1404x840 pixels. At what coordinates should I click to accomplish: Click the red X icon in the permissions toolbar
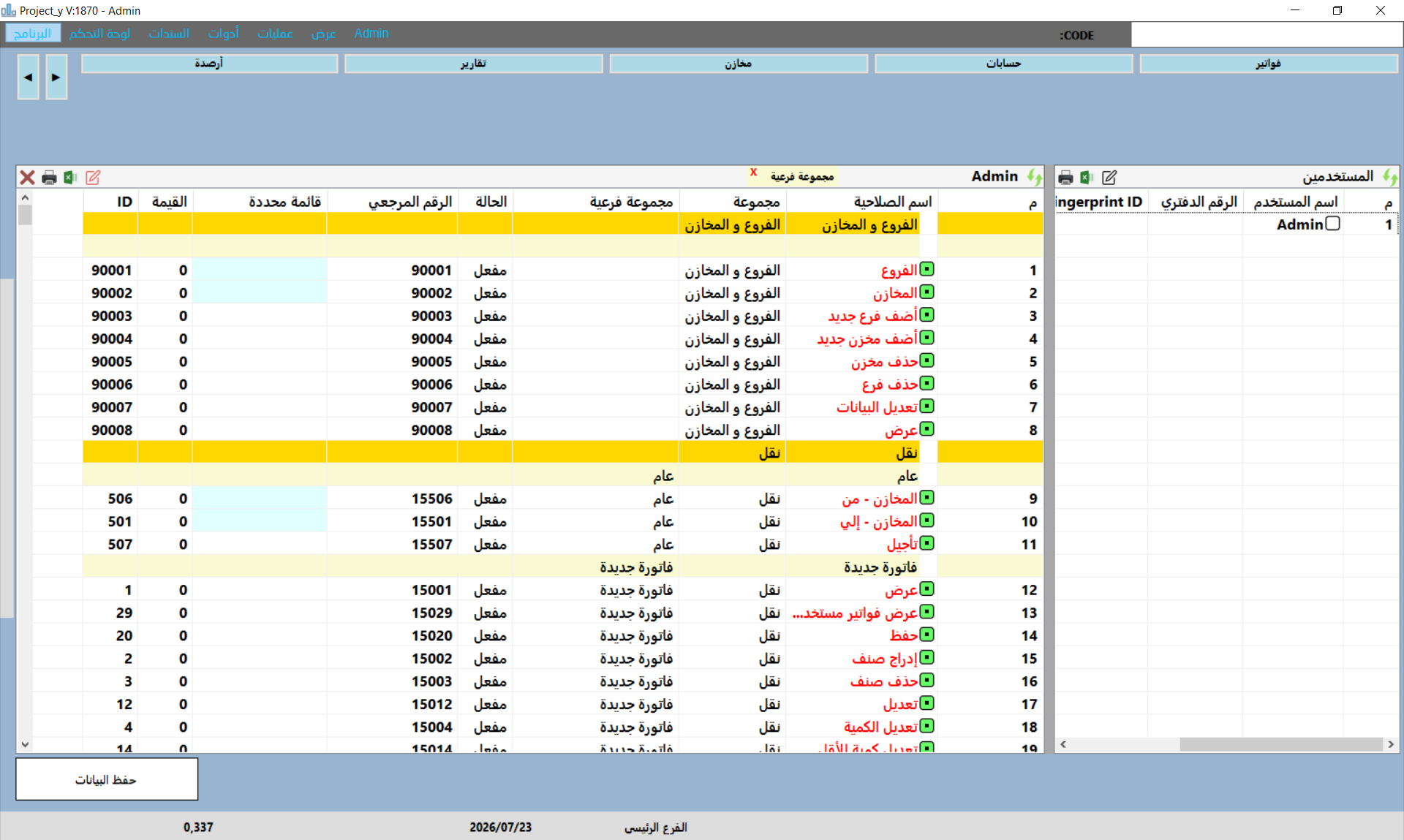(27, 177)
